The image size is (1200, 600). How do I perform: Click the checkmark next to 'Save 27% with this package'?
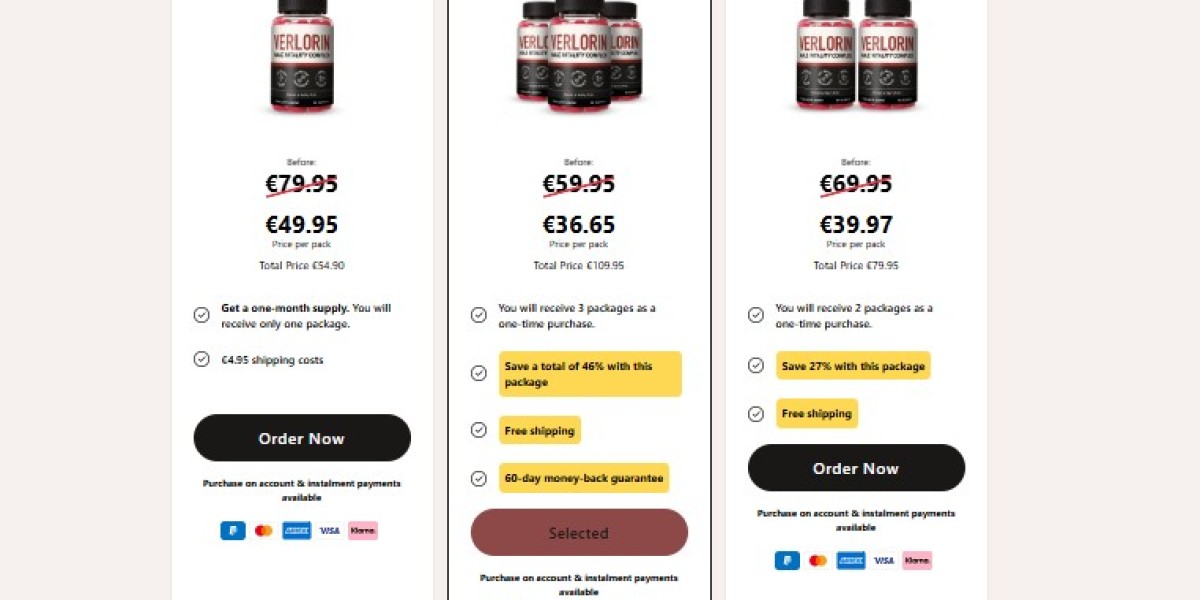pyautogui.click(x=756, y=366)
